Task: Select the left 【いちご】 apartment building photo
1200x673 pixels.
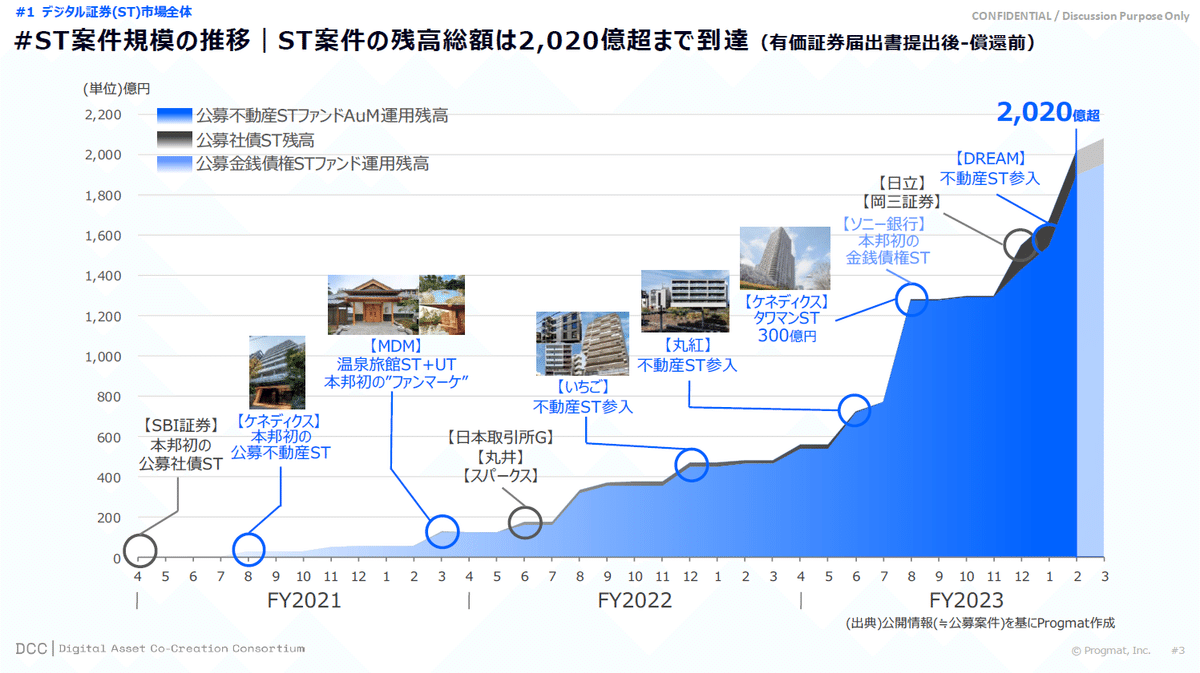Action: click(x=560, y=343)
